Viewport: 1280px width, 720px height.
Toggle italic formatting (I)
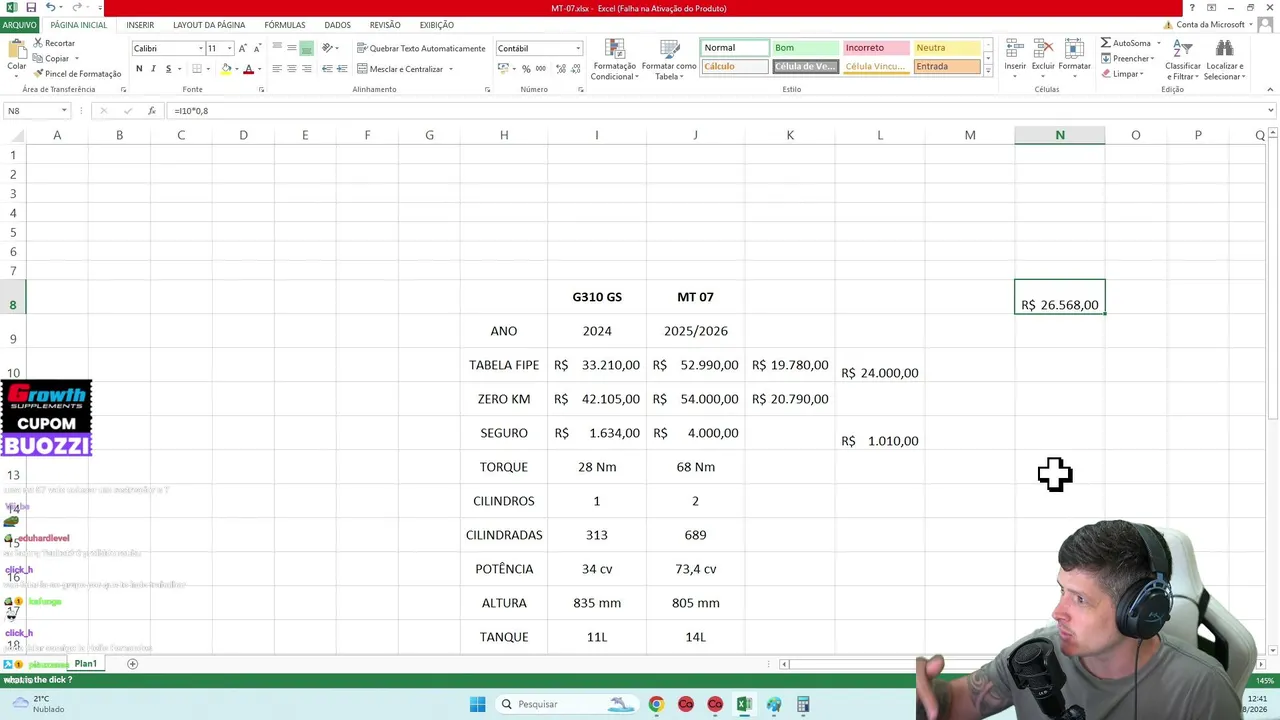pyautogui.click(x=153, y=69)
